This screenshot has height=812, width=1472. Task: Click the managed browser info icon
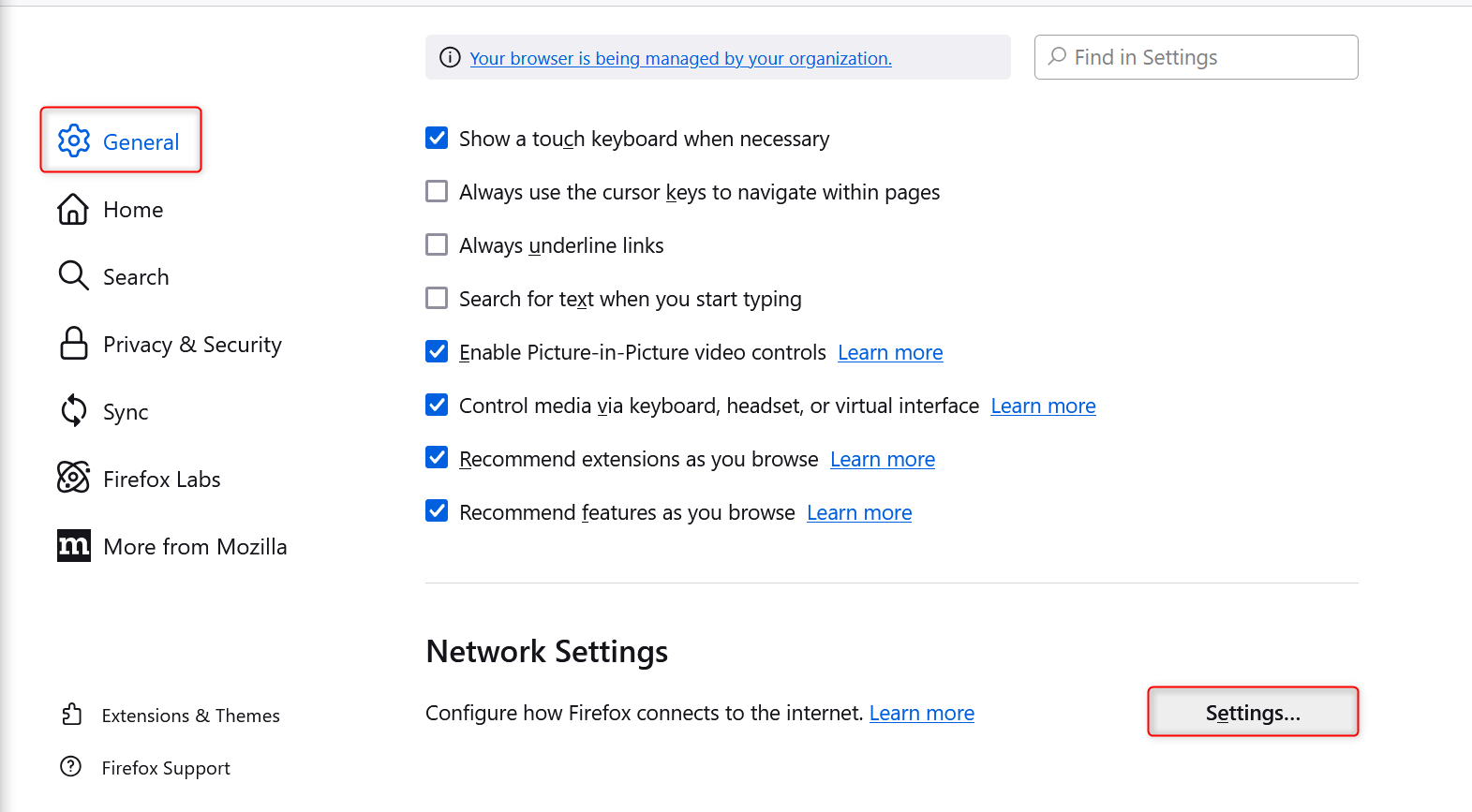click(450, 58)
